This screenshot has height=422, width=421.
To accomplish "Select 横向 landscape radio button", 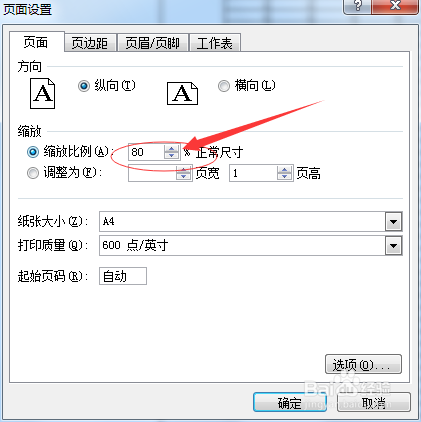I will [224, 86].
